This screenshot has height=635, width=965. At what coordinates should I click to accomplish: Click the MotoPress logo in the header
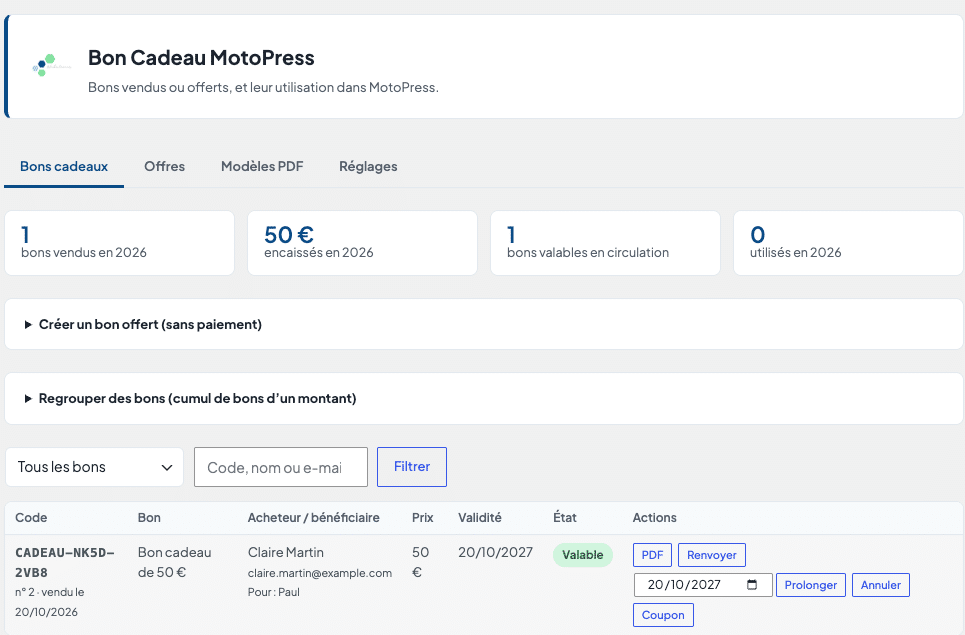point(52,65)
